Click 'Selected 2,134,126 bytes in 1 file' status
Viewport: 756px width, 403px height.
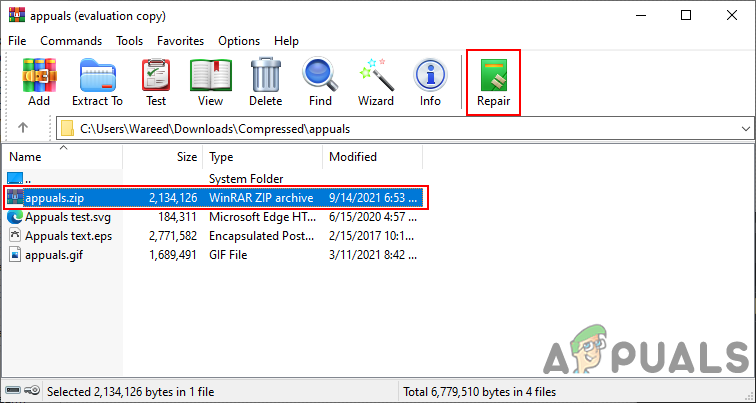point(131,391)
